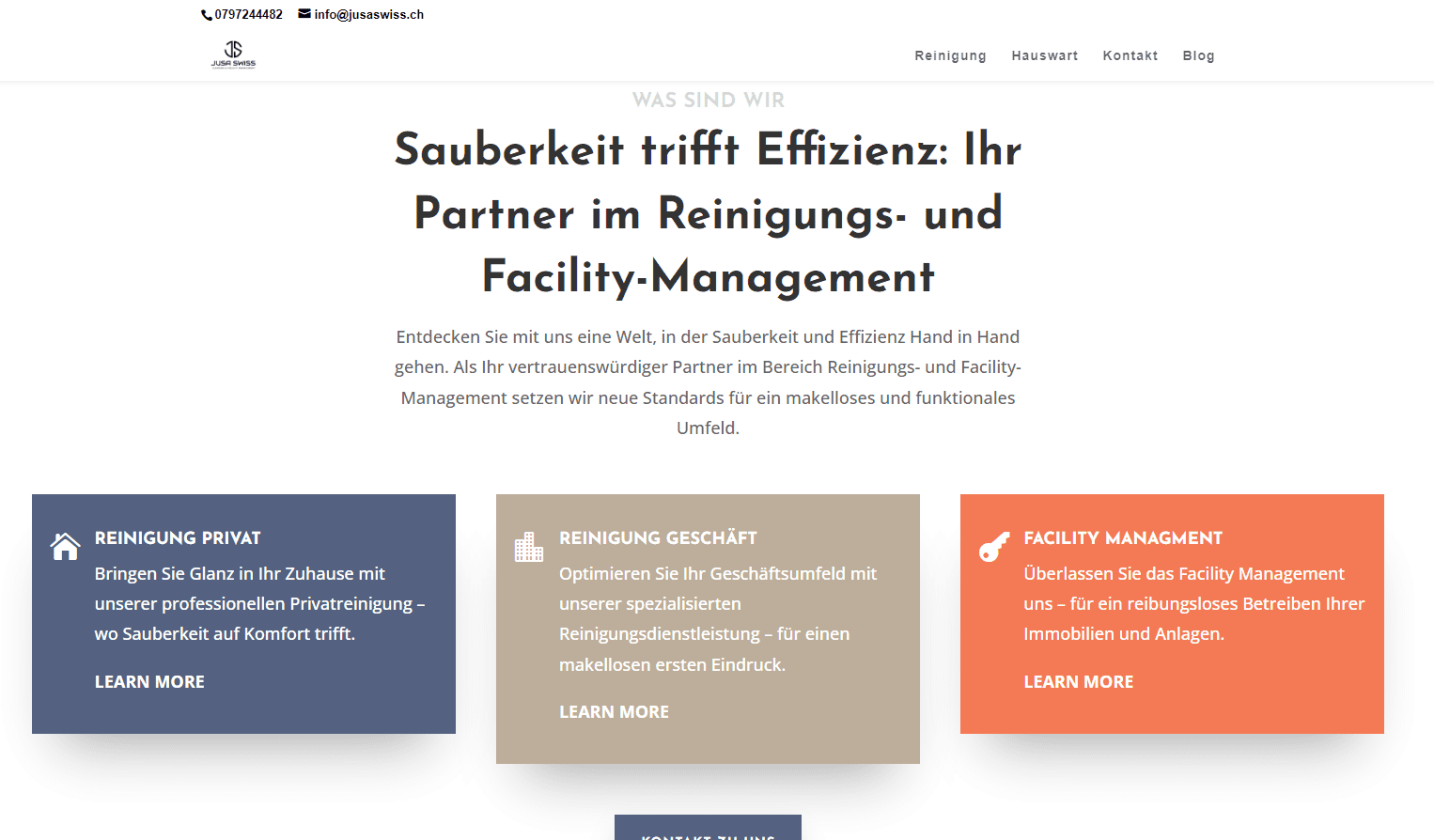Click the envelope icon beside the email address
The width and height of the screenshot is (1434, 840).
coord(304,14)
